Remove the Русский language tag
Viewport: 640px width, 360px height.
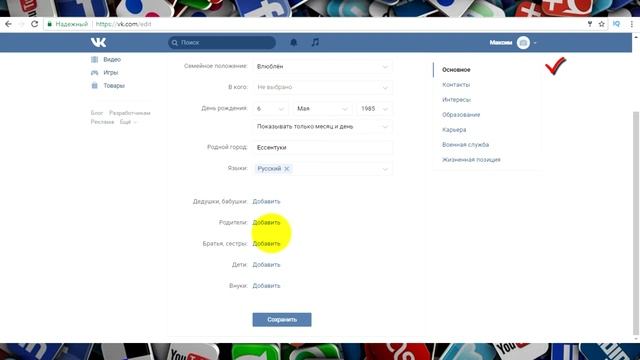[287, 169]
